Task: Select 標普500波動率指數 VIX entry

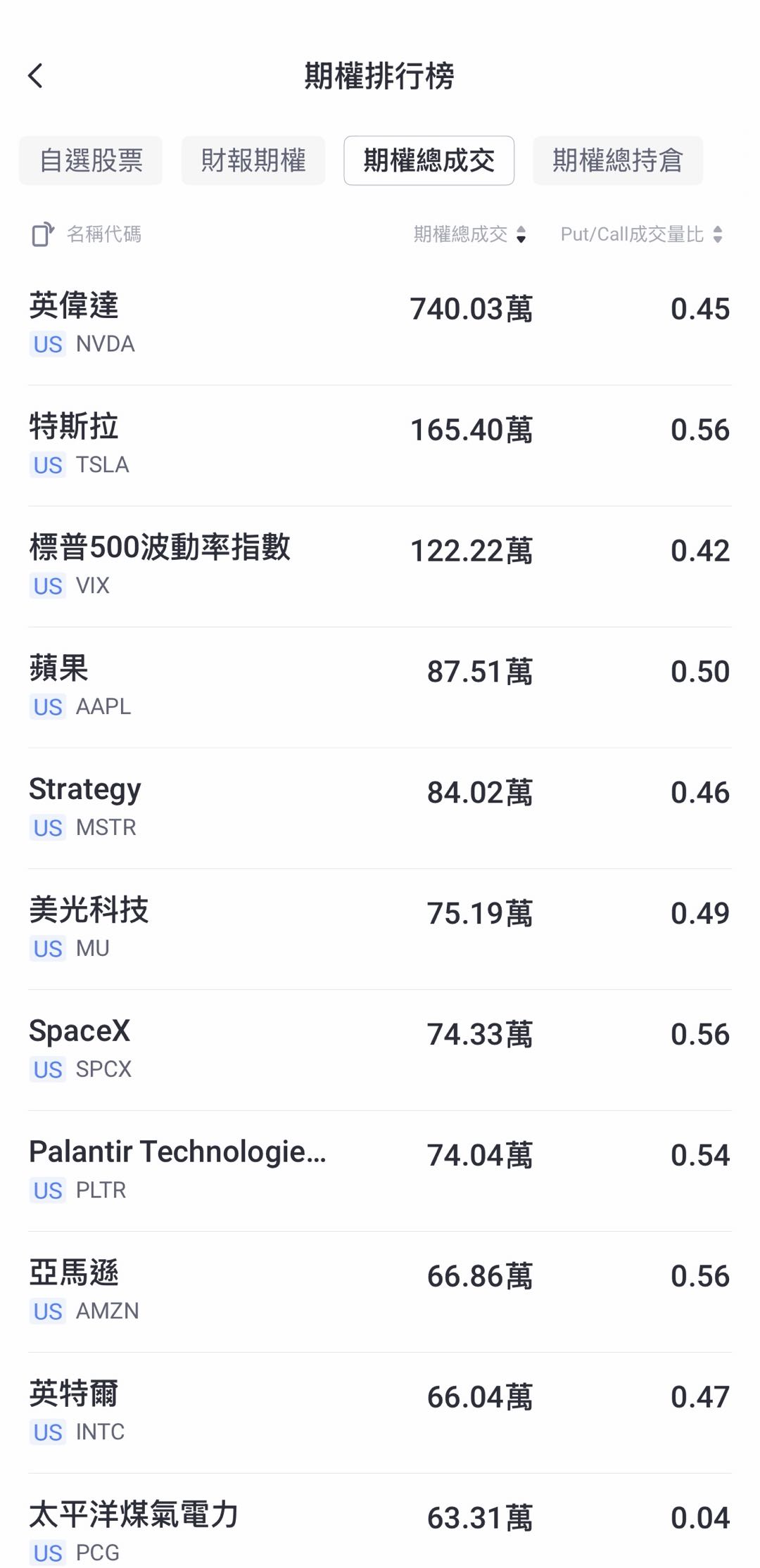Action: point(380,566)
